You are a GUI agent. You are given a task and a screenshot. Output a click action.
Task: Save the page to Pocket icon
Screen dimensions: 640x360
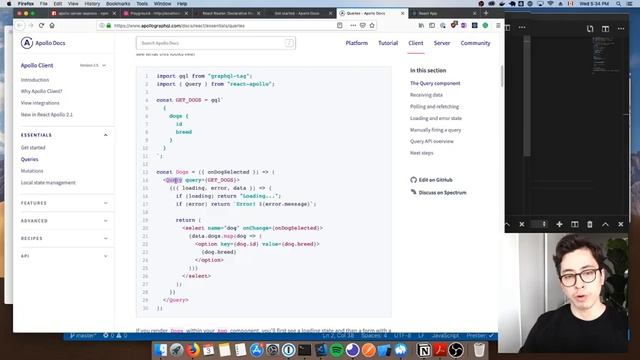pos(362,25)
